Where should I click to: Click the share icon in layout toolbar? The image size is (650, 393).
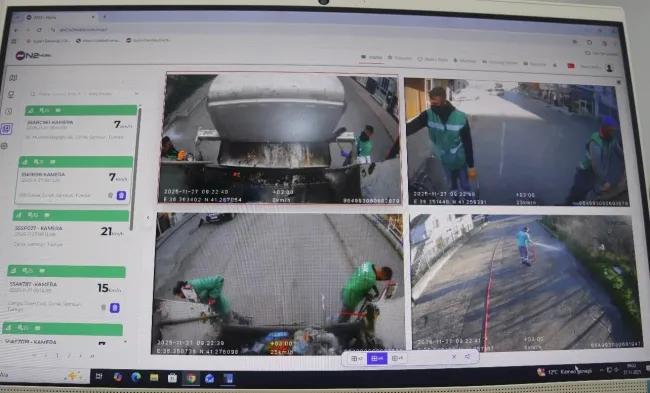(467, 357)
